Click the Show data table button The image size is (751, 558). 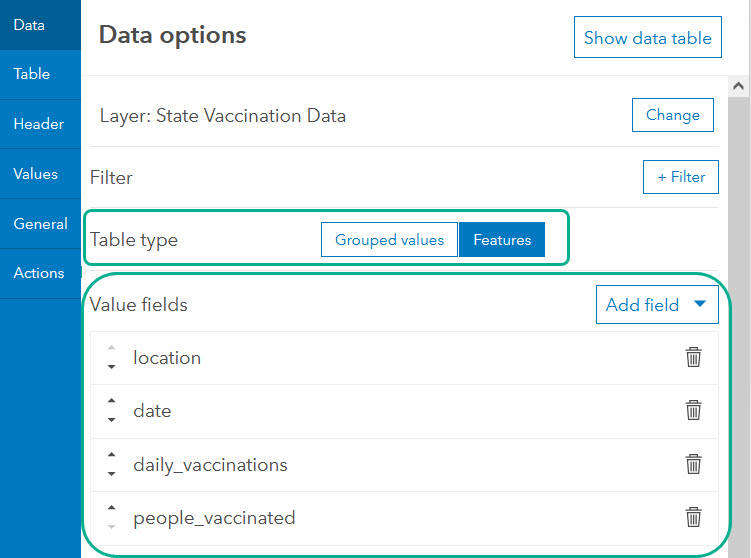(647, 38)
